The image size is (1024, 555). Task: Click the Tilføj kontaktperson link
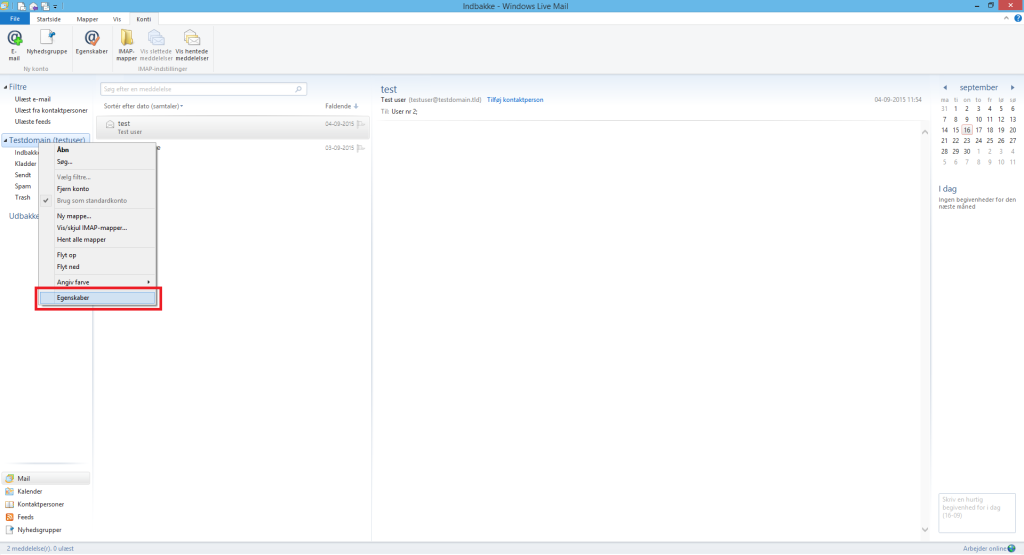point(515,100)
